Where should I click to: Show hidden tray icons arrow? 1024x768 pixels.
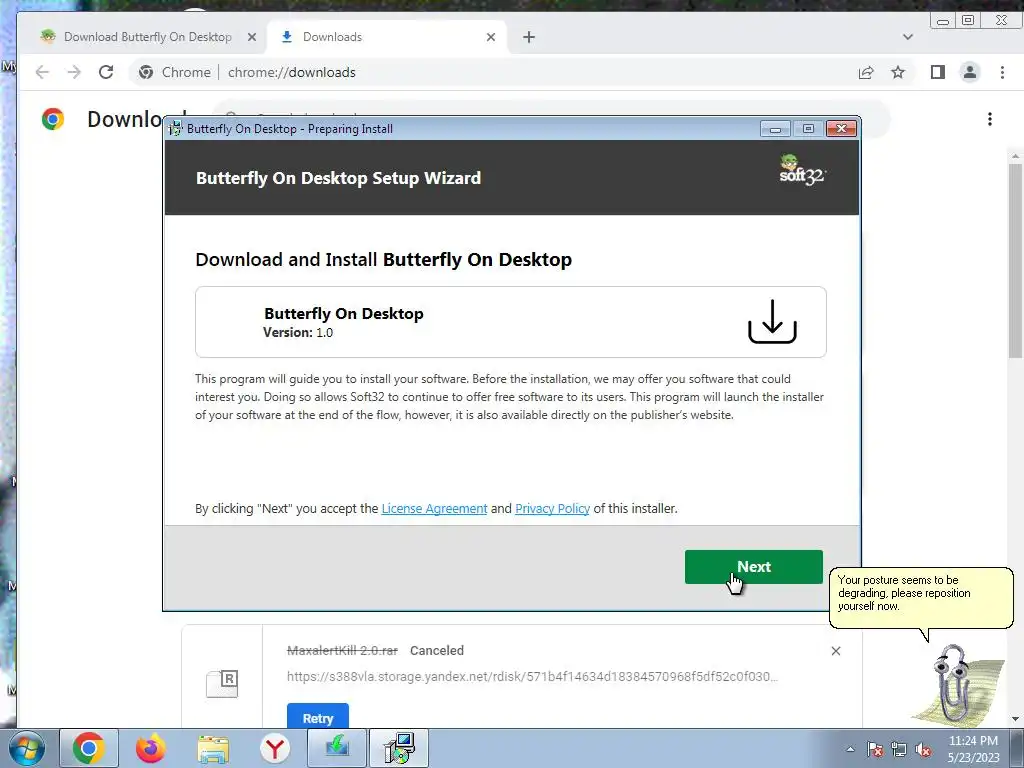[850, 749]
